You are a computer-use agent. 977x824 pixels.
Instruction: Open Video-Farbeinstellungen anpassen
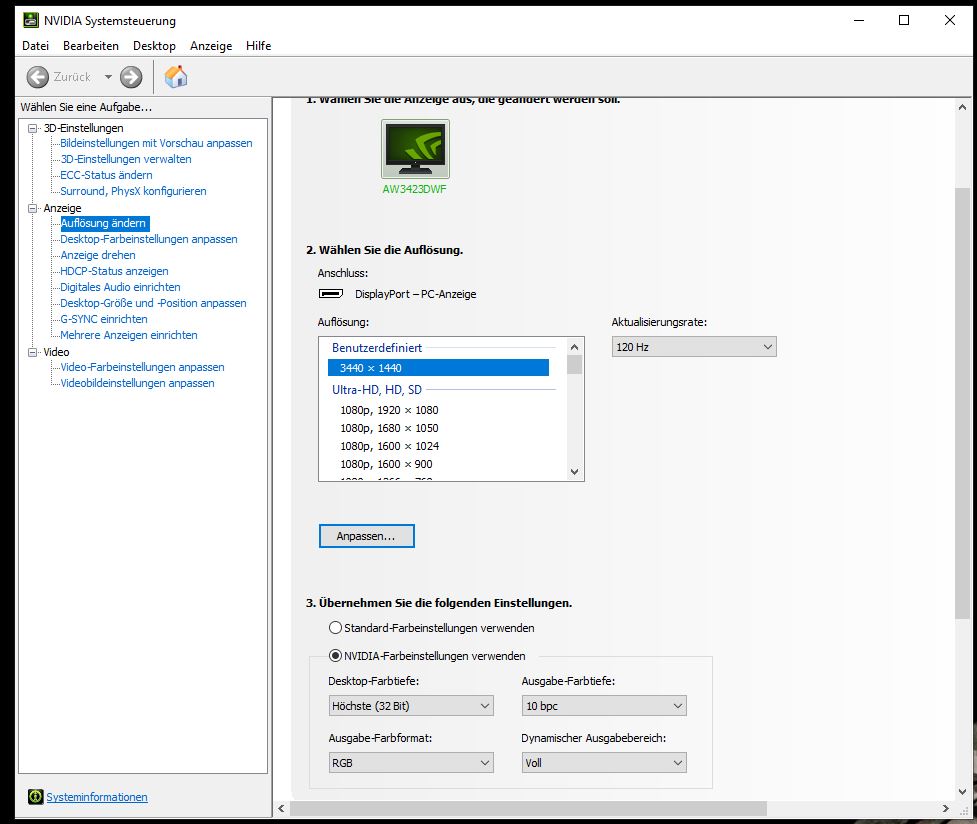click(x=142, y=367)
